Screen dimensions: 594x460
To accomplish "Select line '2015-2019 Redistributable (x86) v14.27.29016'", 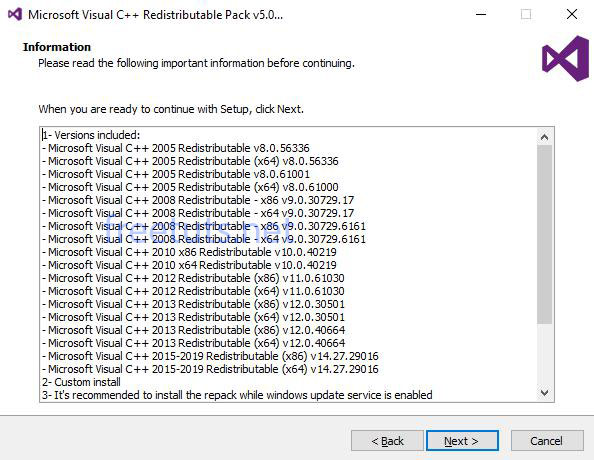I will click(210, 356).
